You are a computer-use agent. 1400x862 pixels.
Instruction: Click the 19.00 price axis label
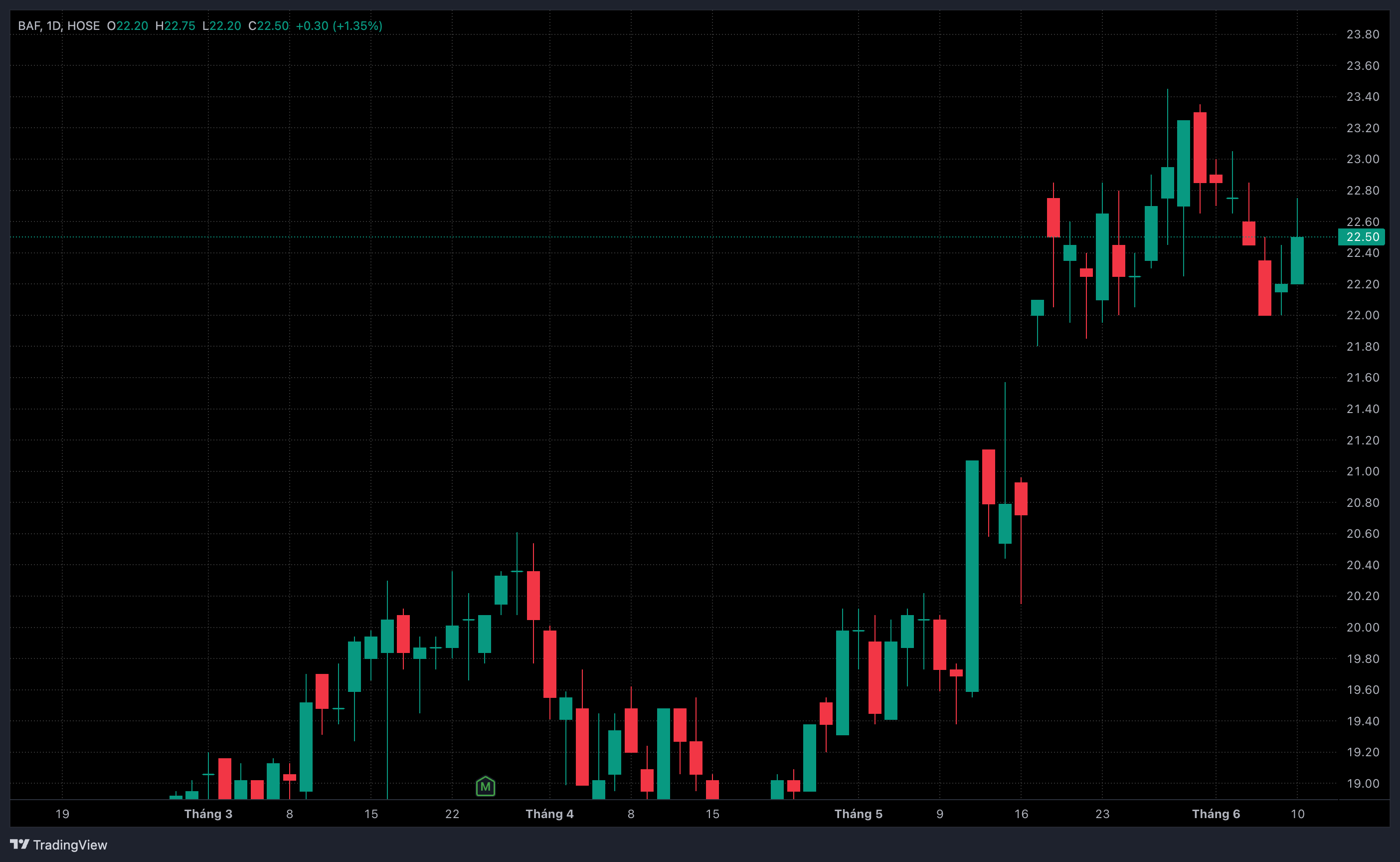pos(1363,783)
